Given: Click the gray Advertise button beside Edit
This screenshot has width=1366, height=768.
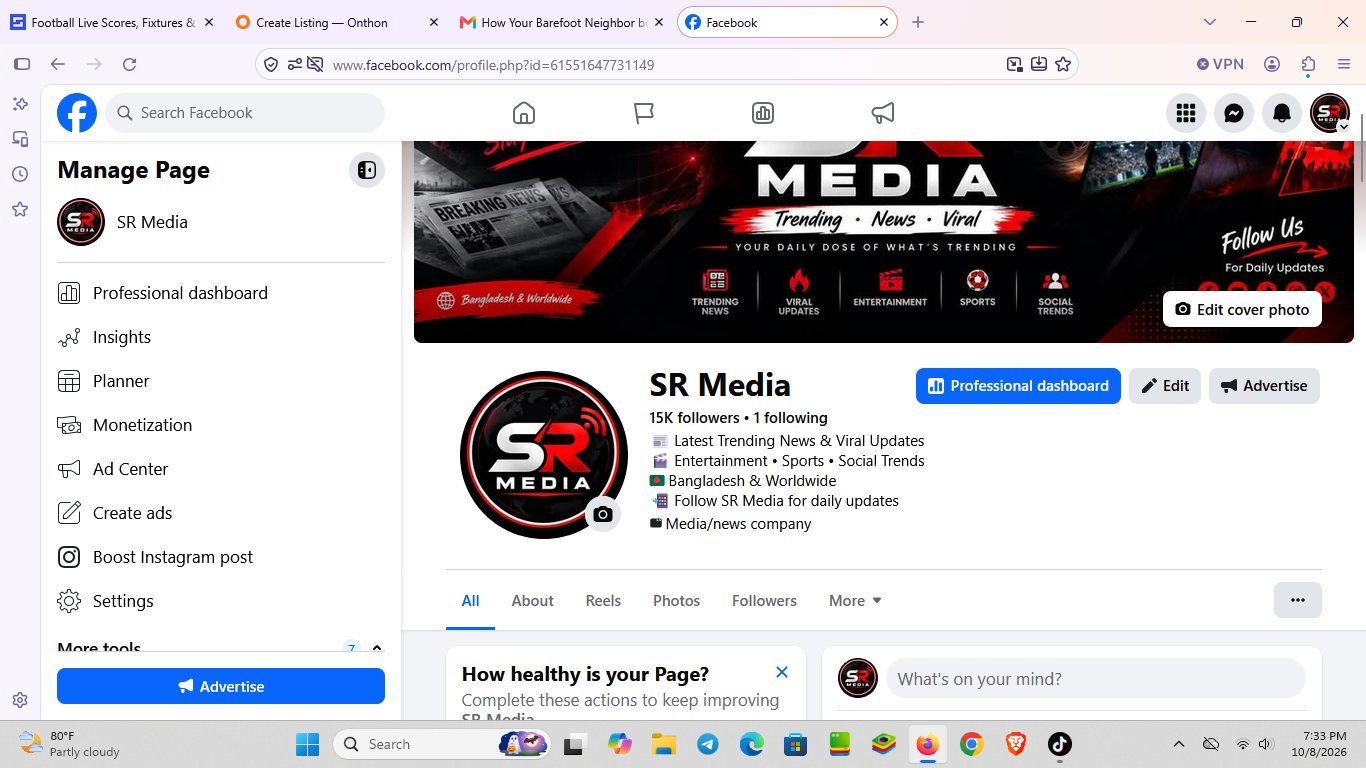Looking at the screenshot, I should (x=1264, y=386).
